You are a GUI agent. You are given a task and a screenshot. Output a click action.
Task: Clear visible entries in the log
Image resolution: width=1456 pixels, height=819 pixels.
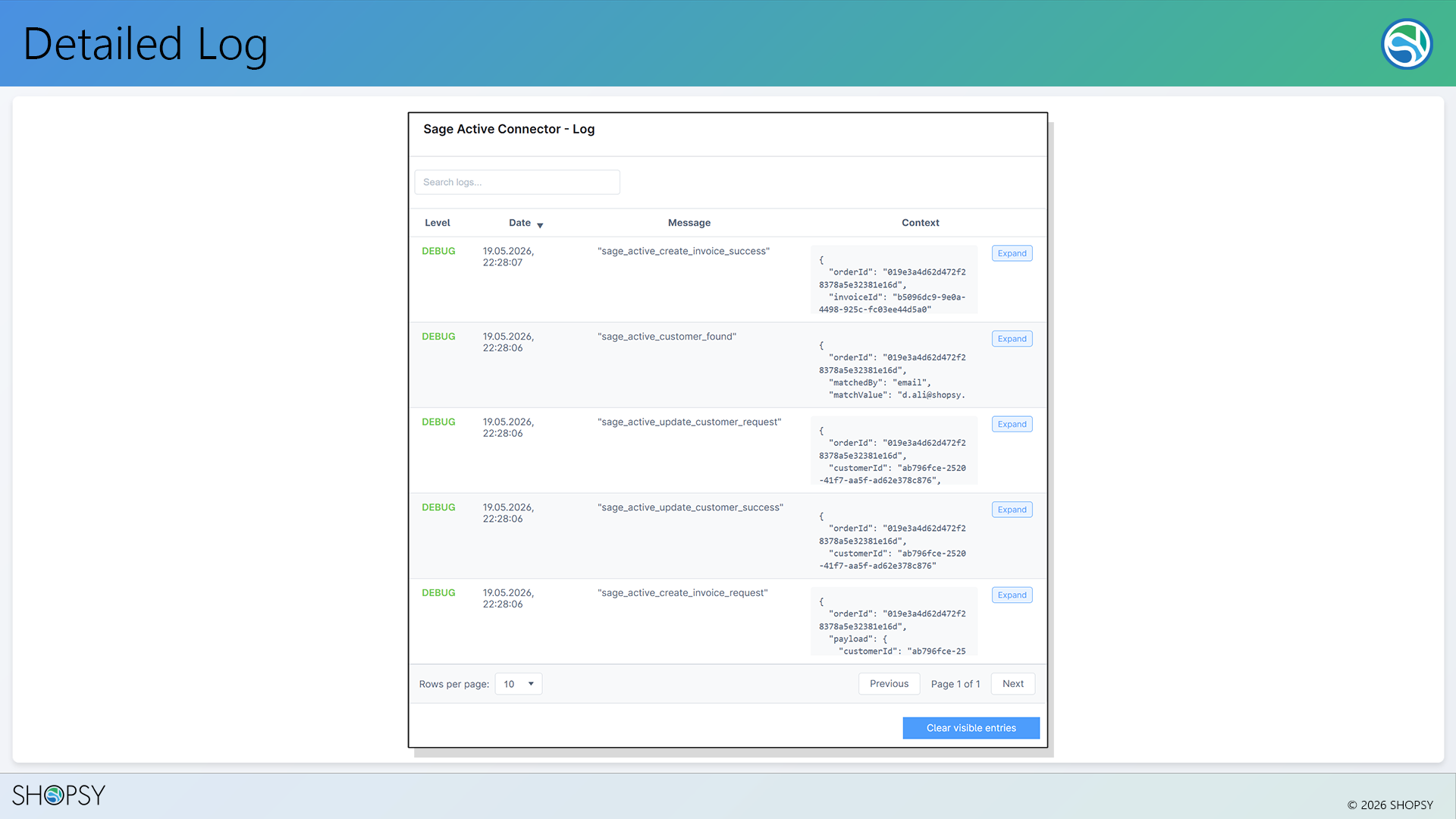point(971,728)
